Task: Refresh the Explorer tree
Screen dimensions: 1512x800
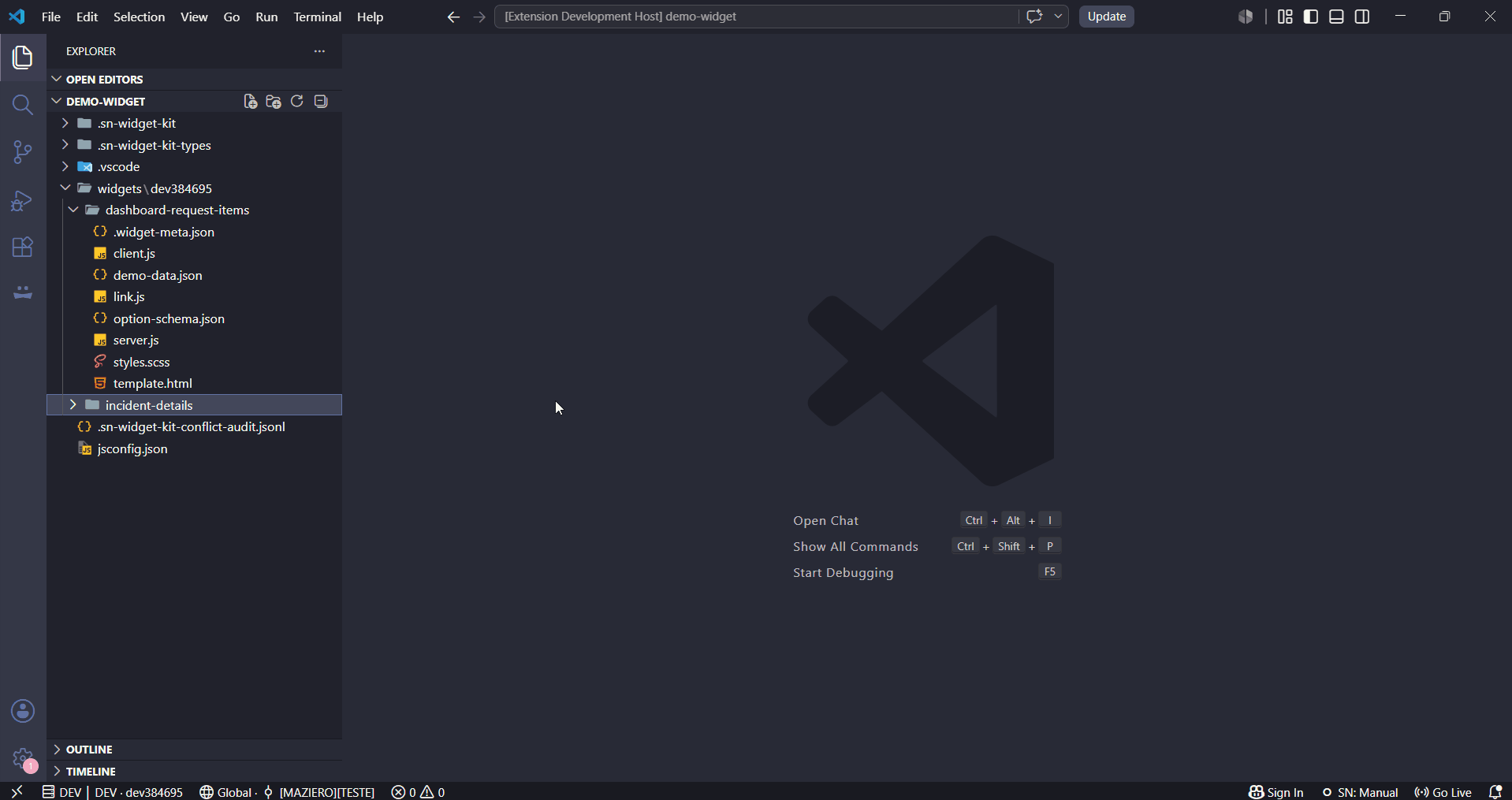Action: tap(297, 101)
